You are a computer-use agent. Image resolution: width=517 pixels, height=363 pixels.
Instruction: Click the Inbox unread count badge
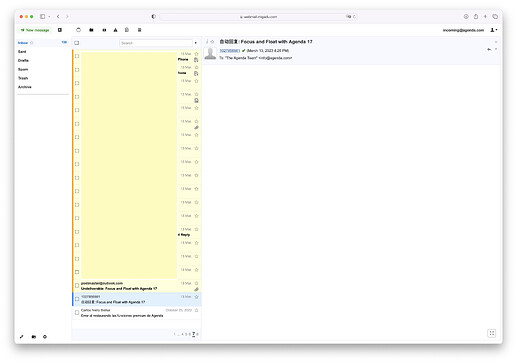click(64, 42)
